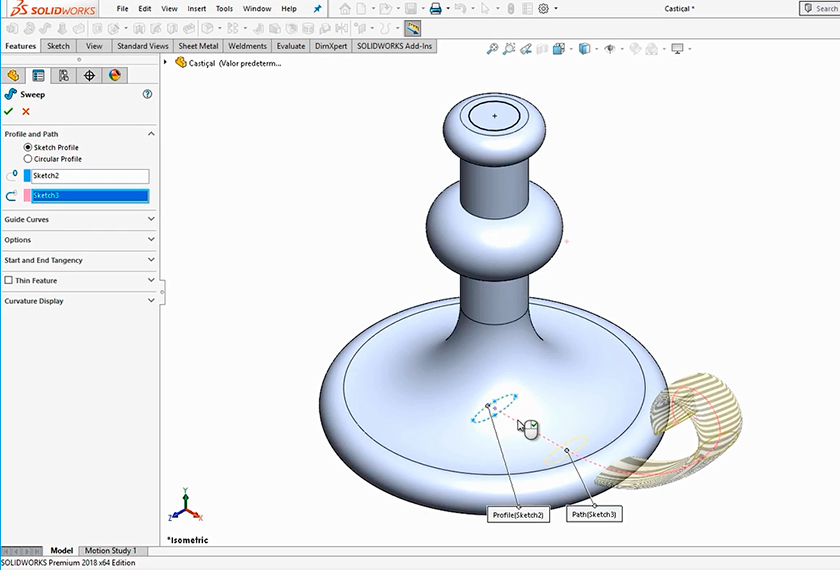Expand the Castiçal tree node arrow
The height and width of the screenshot is (570, 840).
click(x=166, y=62)
